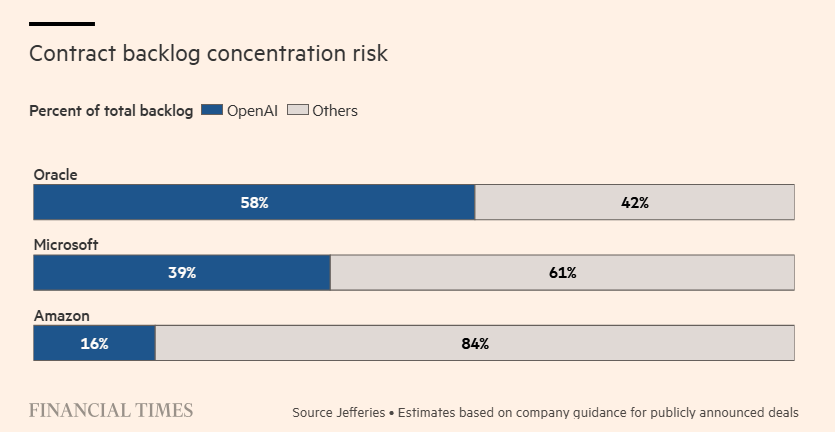835x432 pixels.
Task: Click the 'Estimates based on company guidance' note
Action: [598, 412]
